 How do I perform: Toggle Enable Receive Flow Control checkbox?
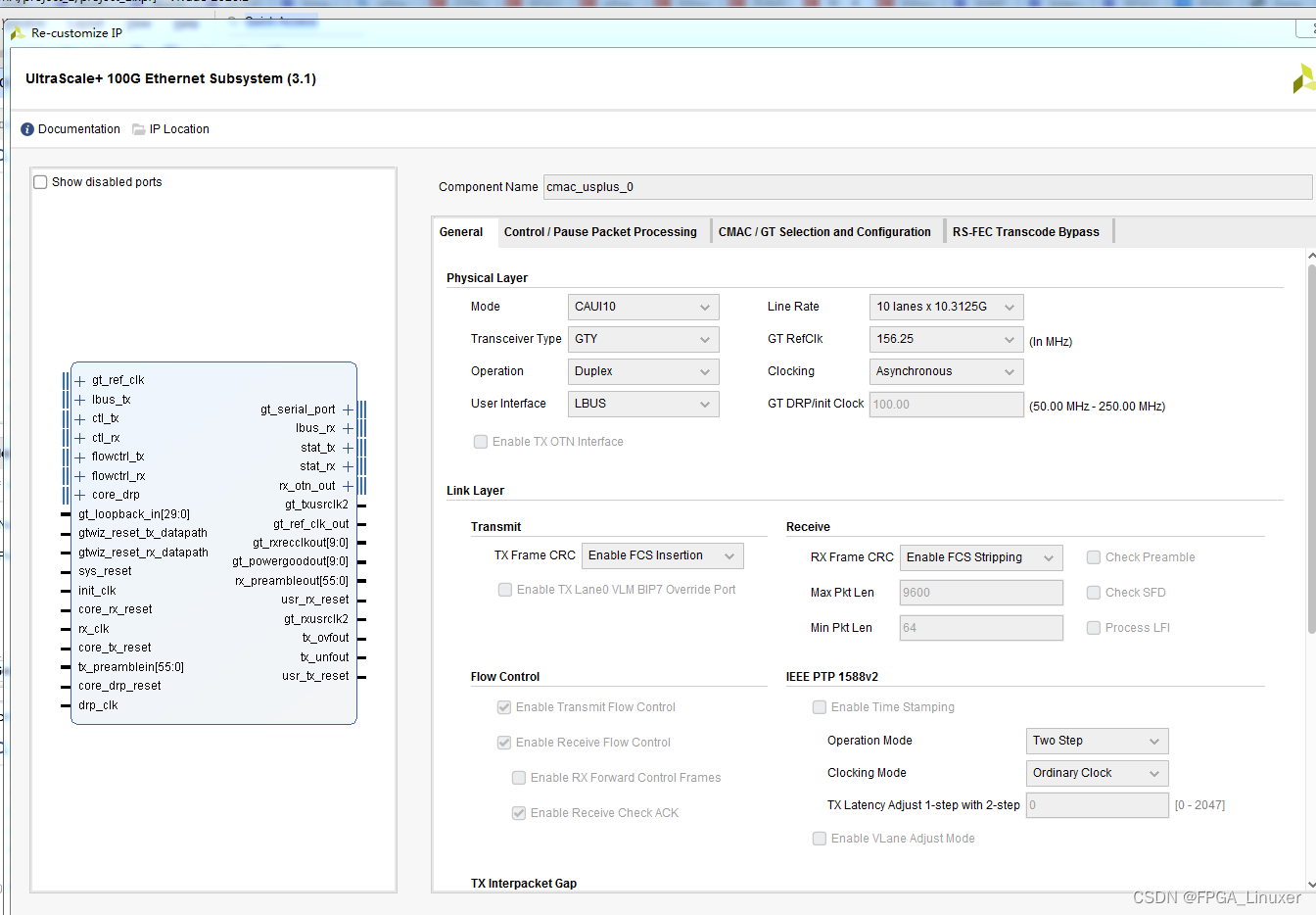504,743
